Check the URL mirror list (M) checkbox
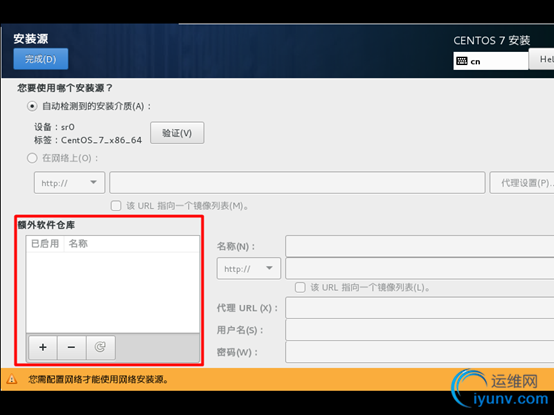Viewport: 554px width, 415px height. click(x=116, y=206)
